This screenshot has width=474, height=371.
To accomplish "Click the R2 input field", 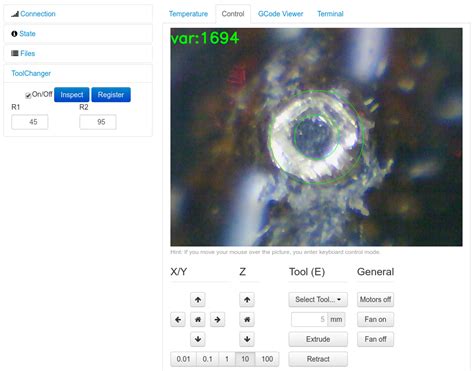I will tap(98, 122).
